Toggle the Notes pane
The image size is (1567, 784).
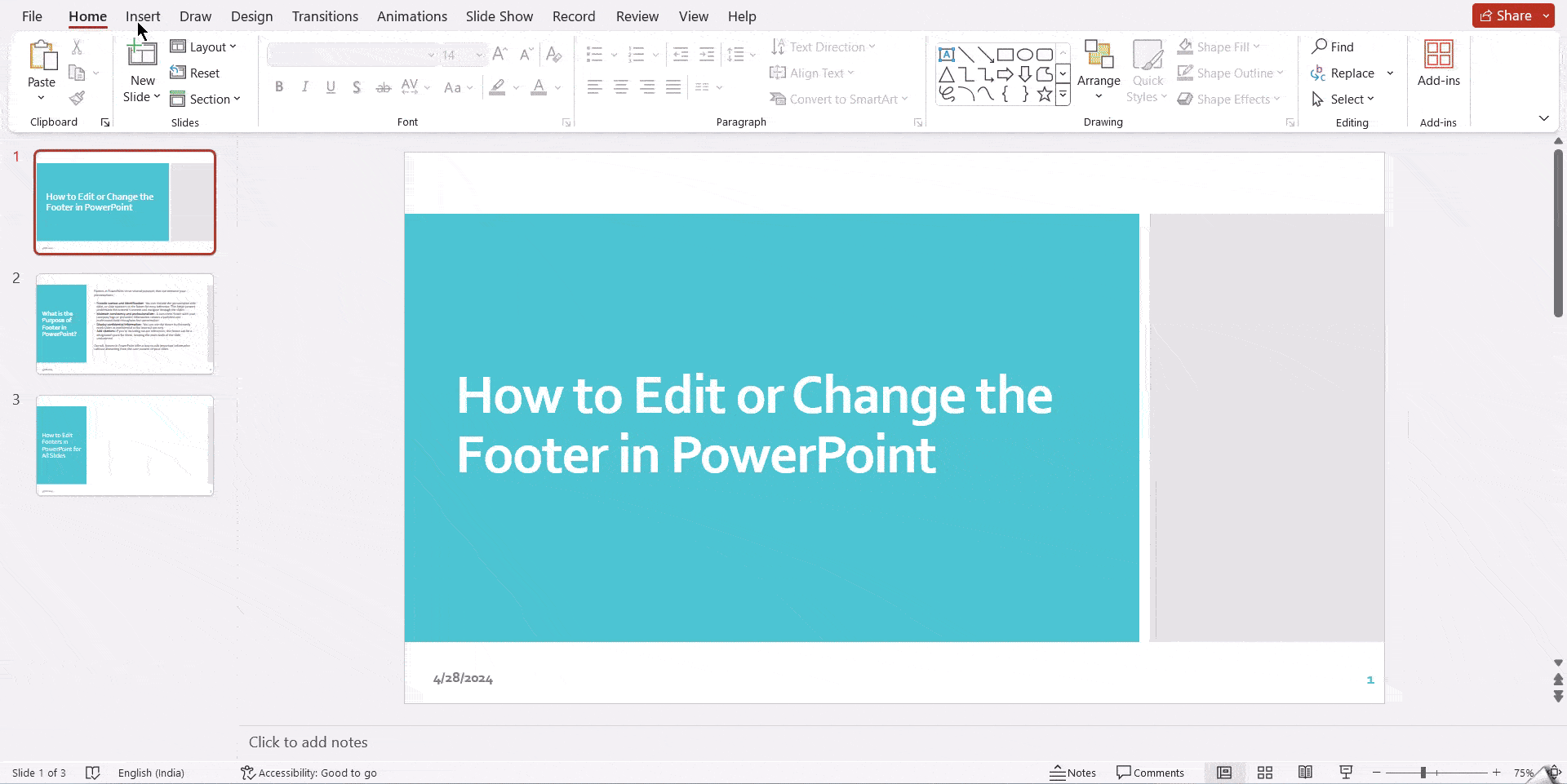tap(1072, 773)
